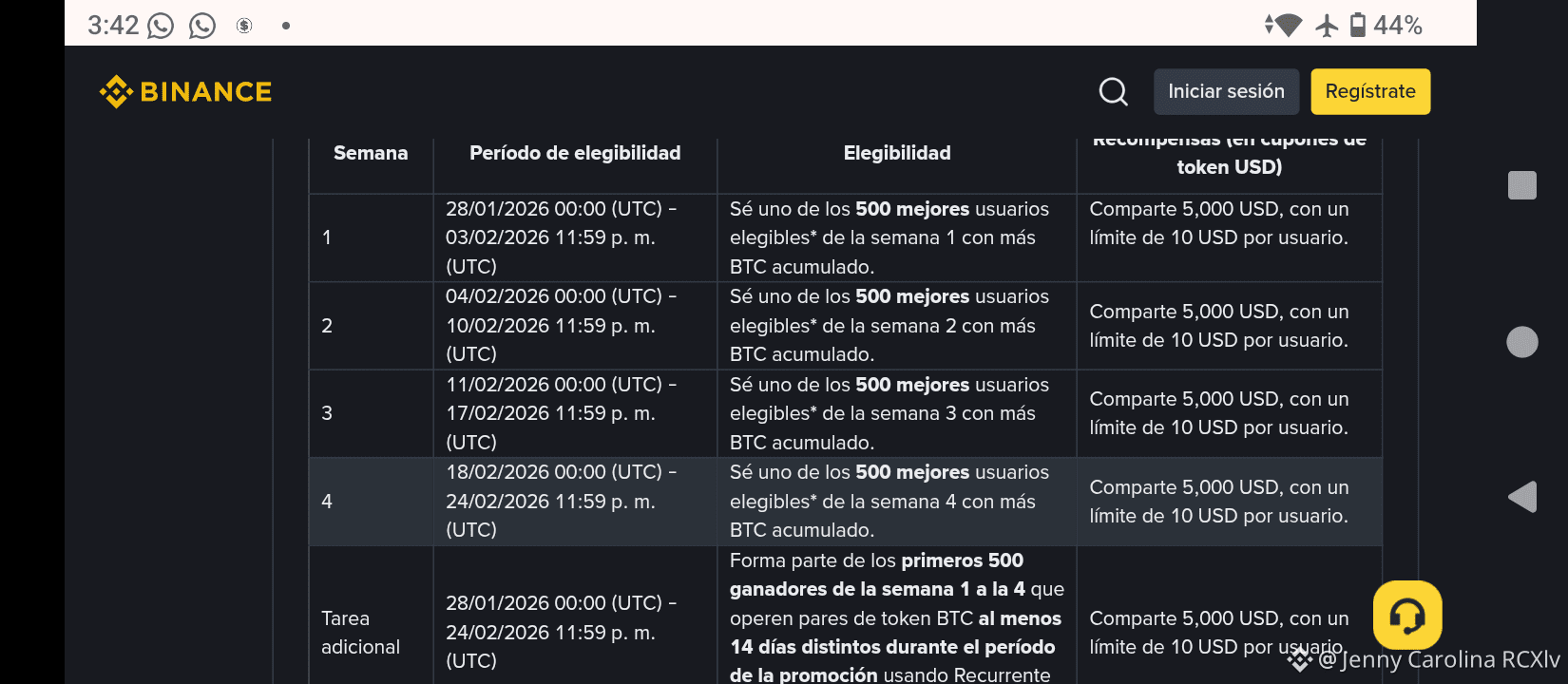Open the search magnifier icon
Viewport: 1568px width, 684px height.
1113,92
